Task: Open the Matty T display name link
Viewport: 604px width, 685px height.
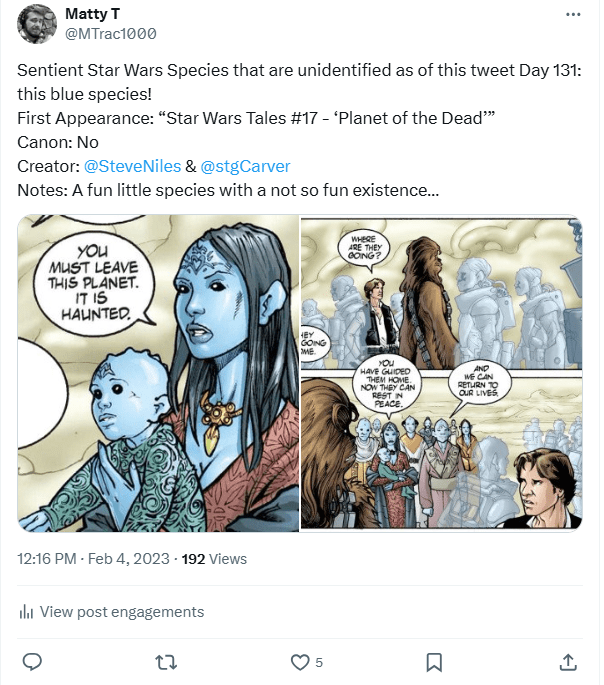Action: coord(95,14)
